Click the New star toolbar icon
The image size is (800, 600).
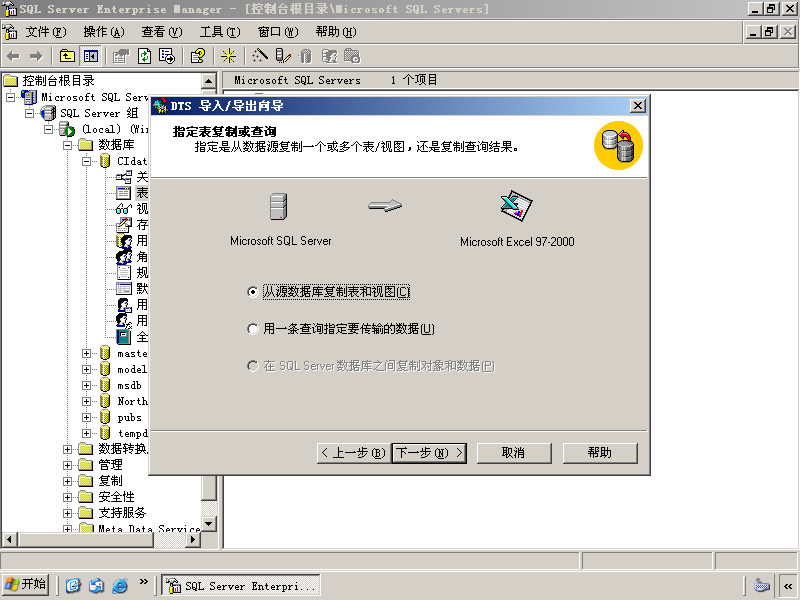(228, 56)
